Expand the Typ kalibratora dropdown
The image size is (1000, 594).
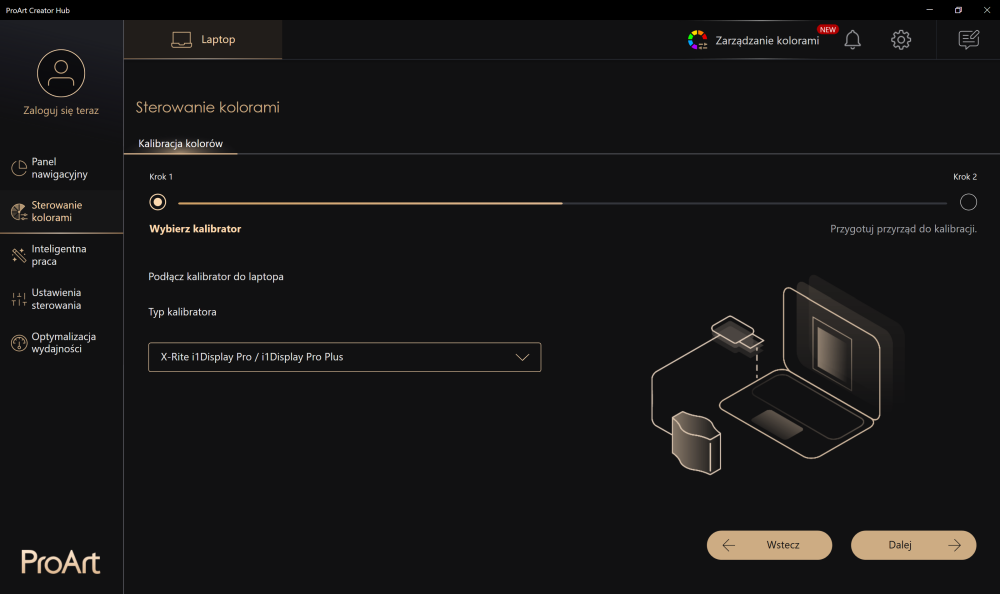pos(344,357)
